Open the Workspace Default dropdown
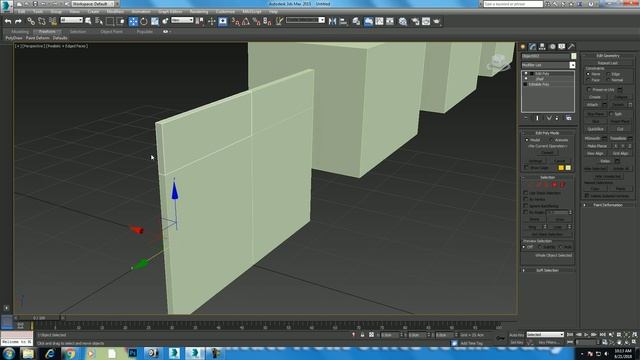 [93, 4]
